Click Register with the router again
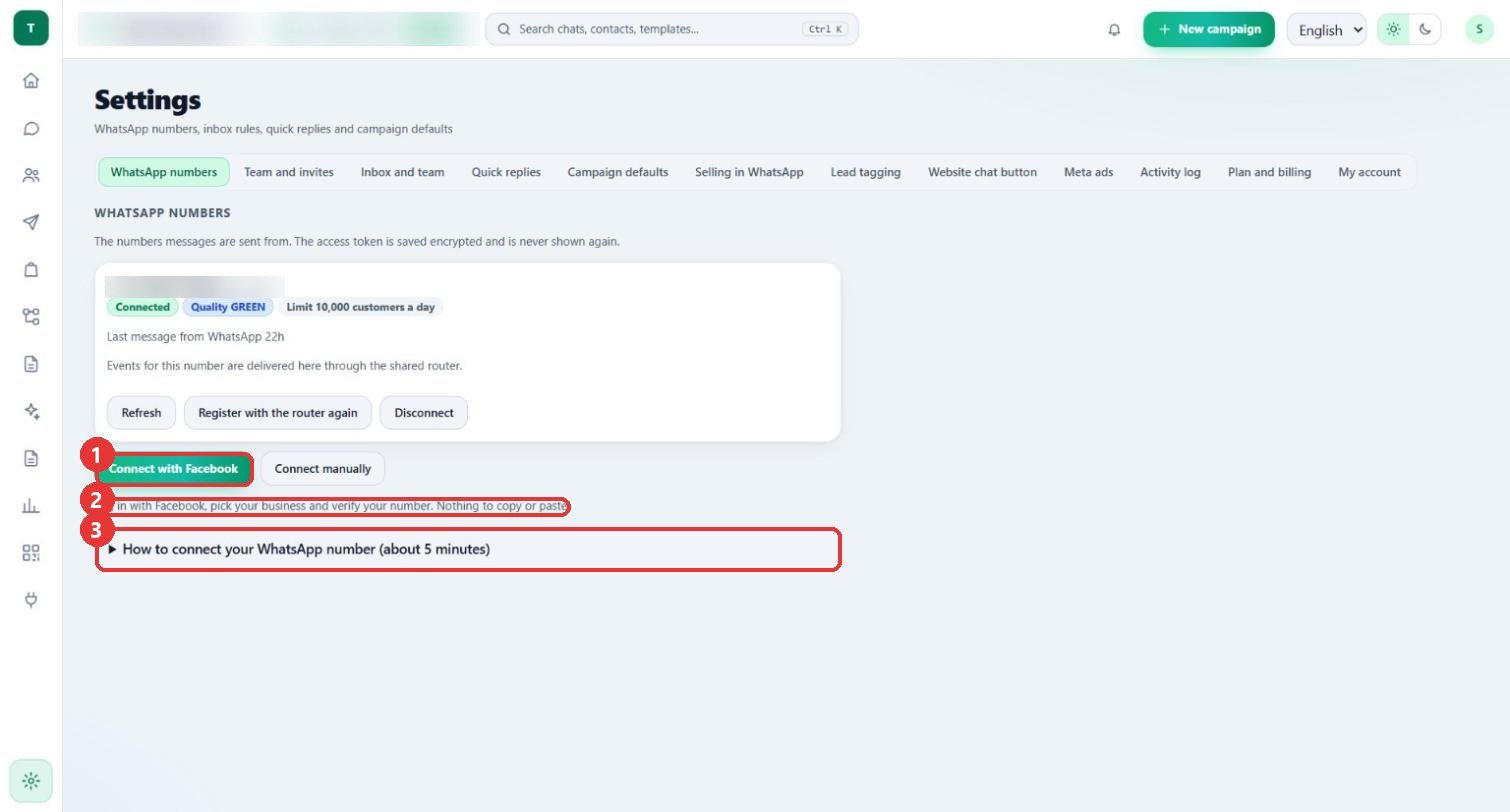Screen dimensions: 1510x812 (278, 413)
